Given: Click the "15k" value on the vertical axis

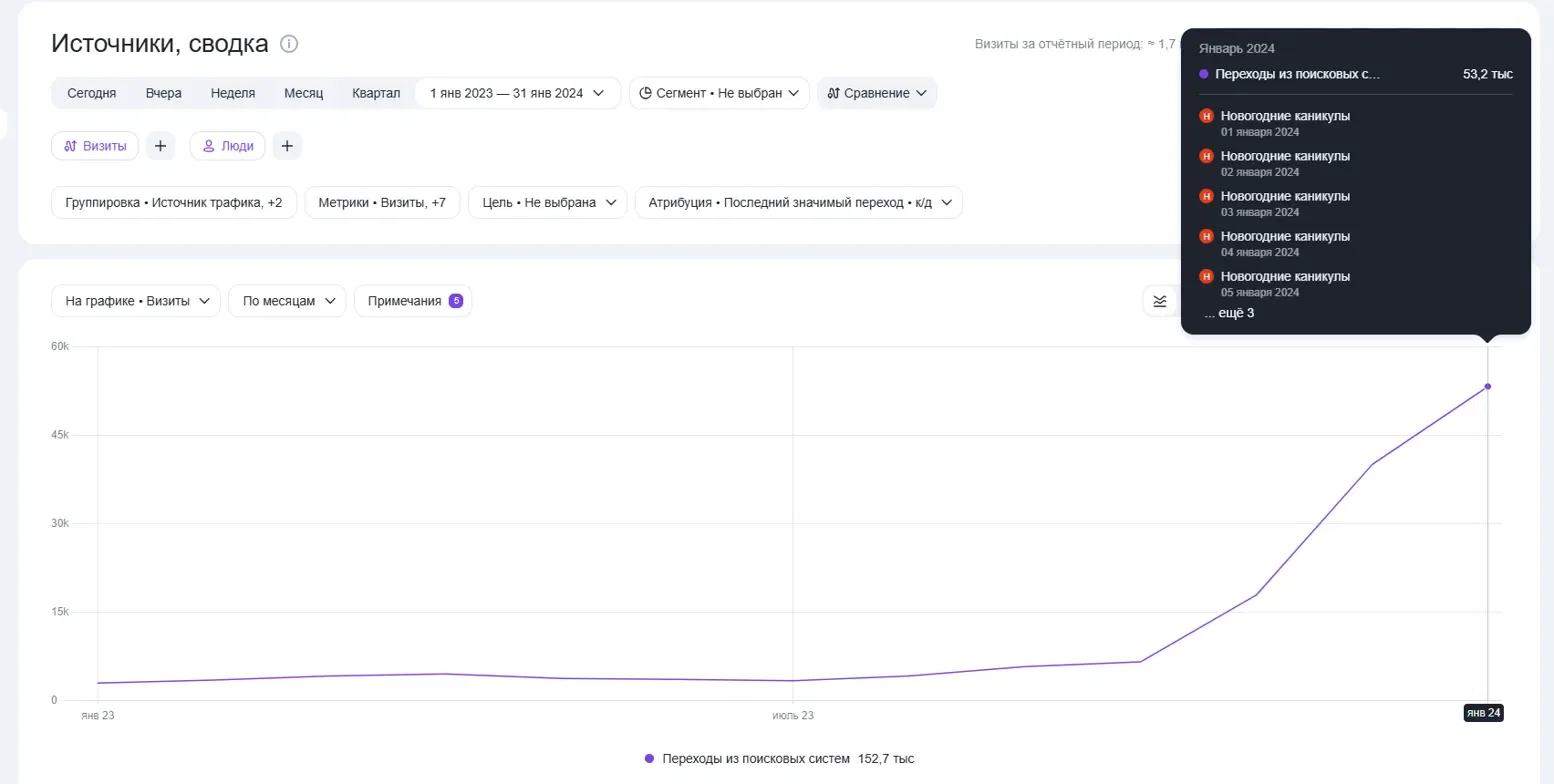Looking at the screenshot, I should pos(60,612).
